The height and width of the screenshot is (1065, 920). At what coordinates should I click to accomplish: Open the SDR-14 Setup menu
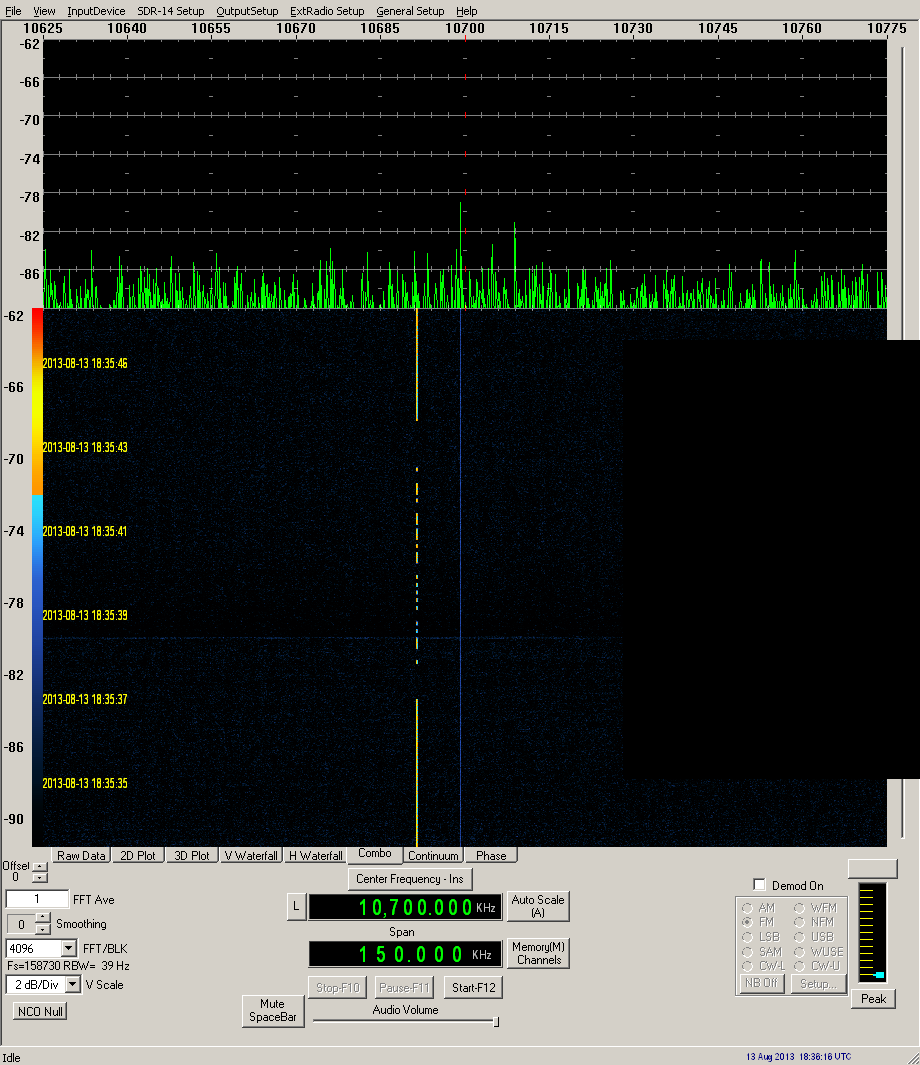[170, 11]
